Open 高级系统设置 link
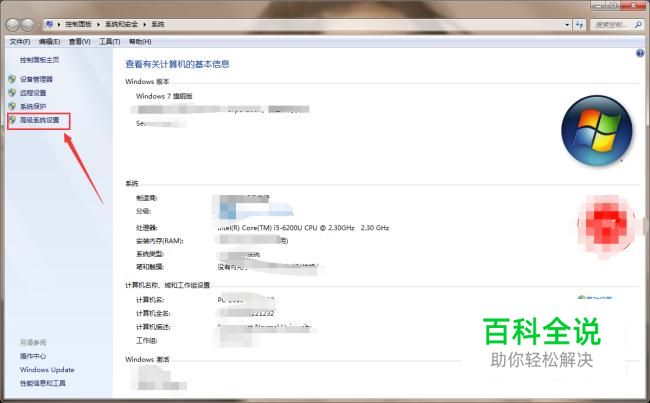 40,120
